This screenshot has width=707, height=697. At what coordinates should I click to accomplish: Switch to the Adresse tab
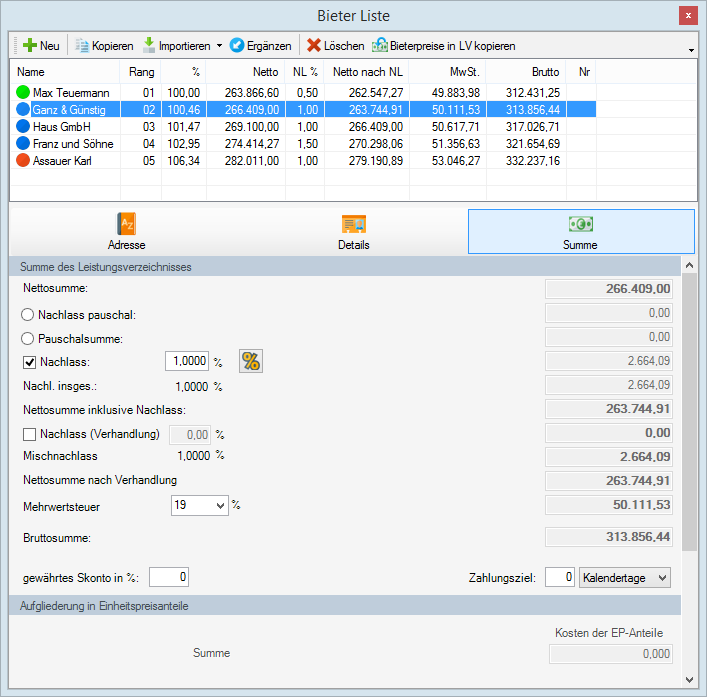click(x=126, y=232)
